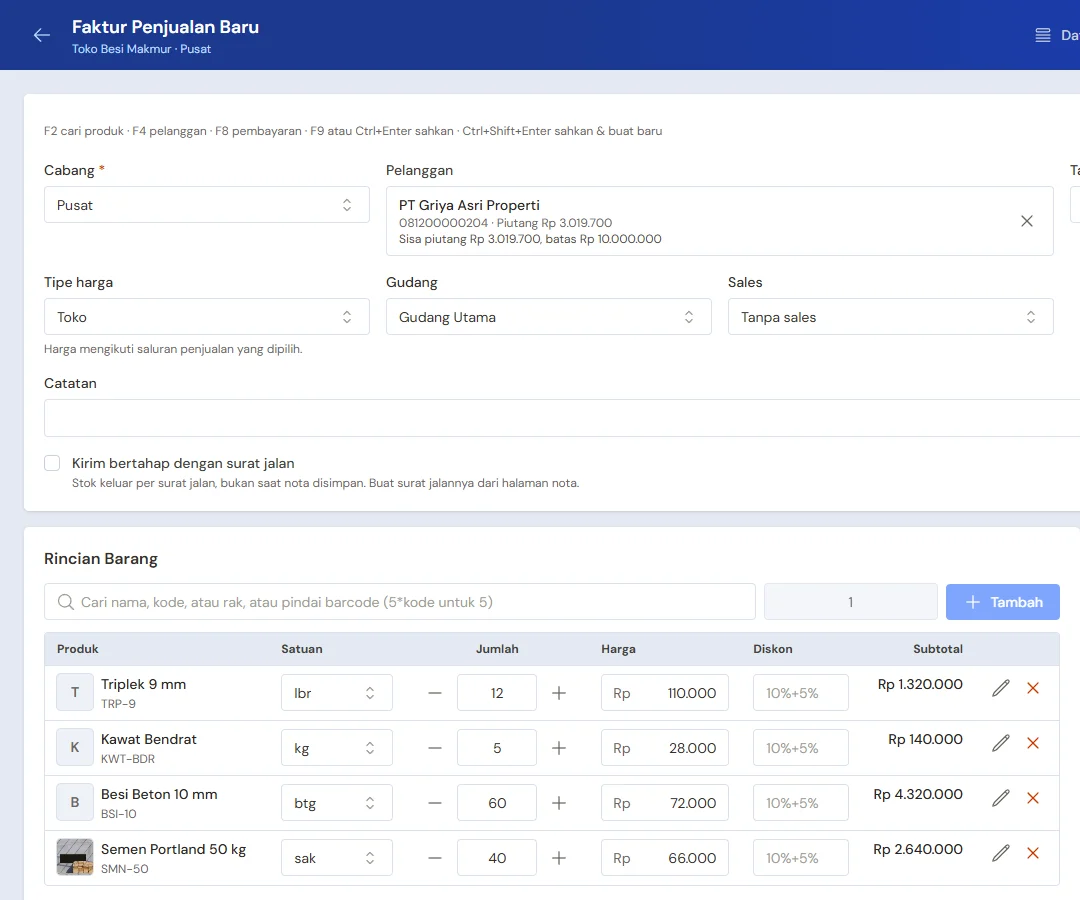The height and width of the screenshot is (900, 1080).
Task: Click the Rp 4.320.000 subtotal value
Action: pos(918,795)
